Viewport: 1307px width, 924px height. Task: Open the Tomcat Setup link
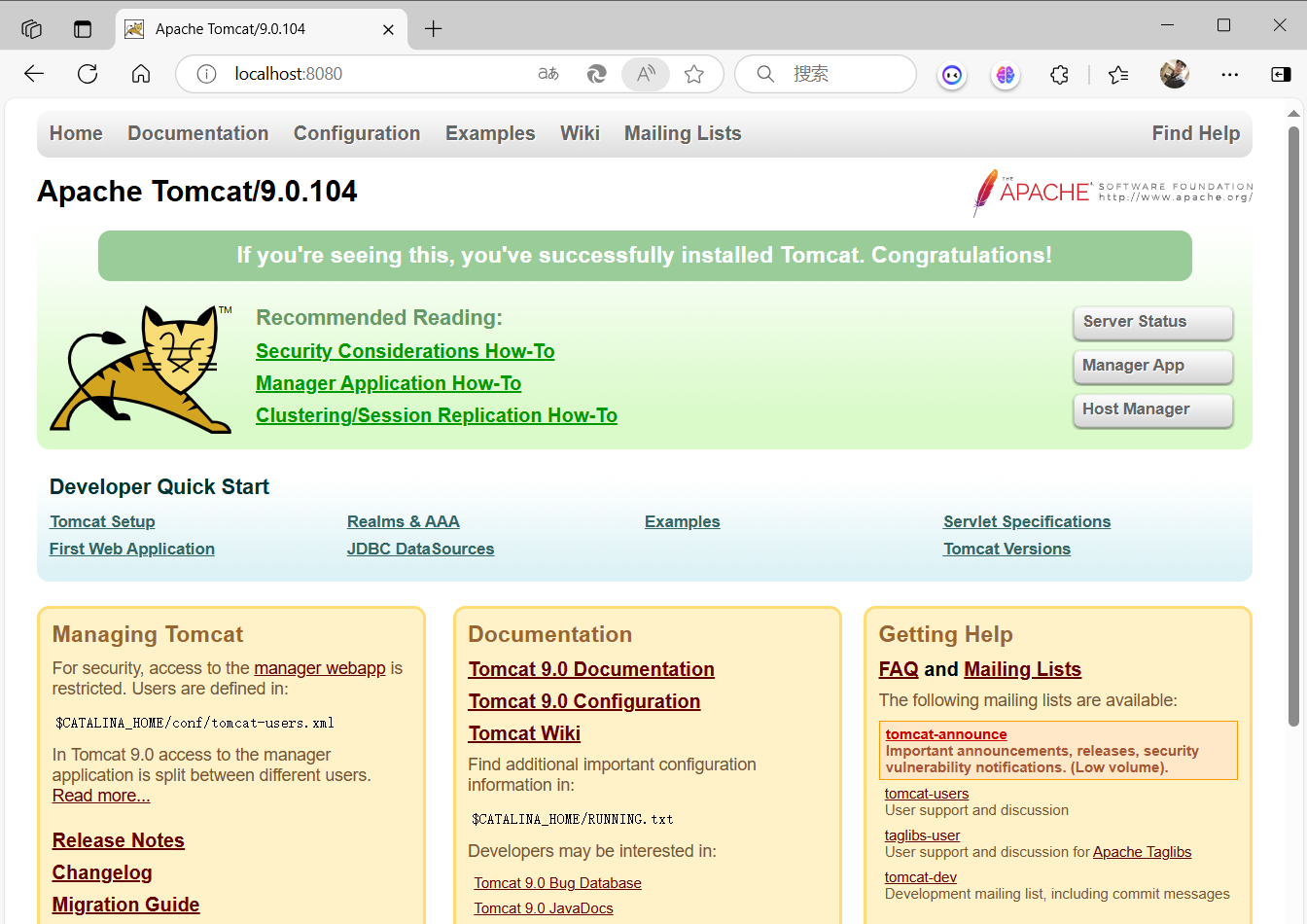102,521
